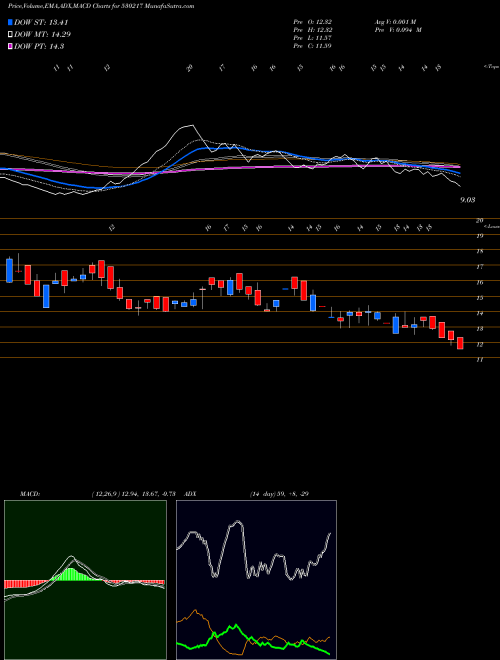The width and height of the screenshot is (500, 660).
Task: Click the last red candle near 12
Action: point(460,343)
